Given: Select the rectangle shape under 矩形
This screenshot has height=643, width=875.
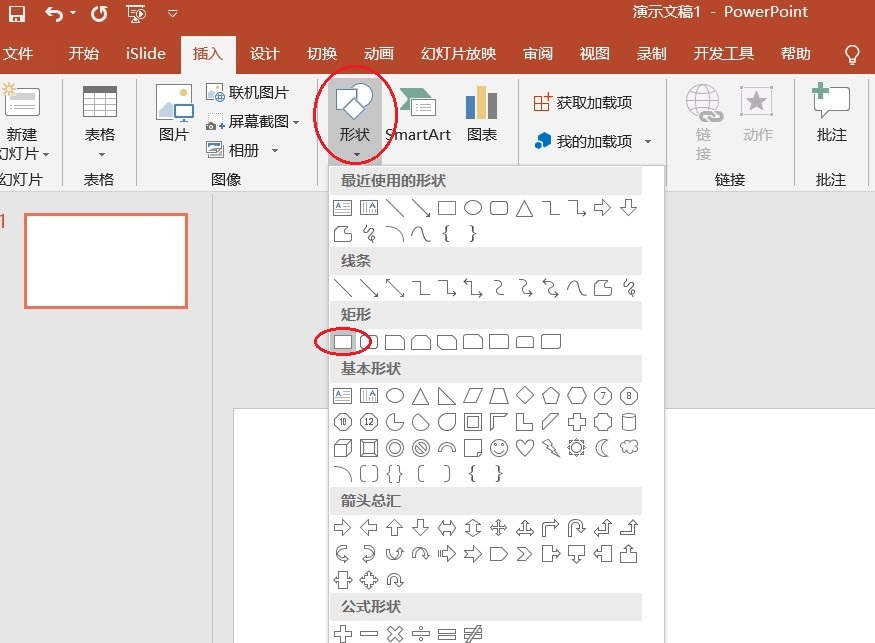Looking at the screenshot, I should pyautogui.click(x=343, y=342).
